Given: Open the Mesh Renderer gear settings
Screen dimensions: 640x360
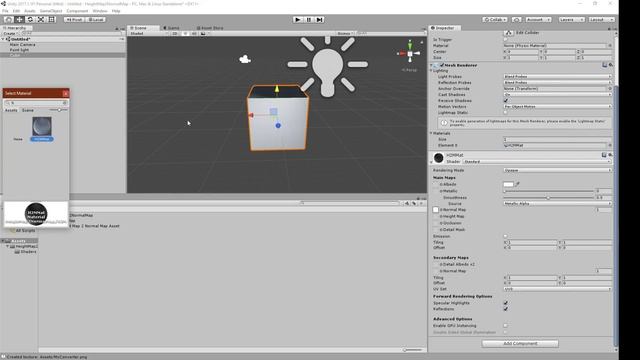Looking at the screenshot, I should (611, 65).
